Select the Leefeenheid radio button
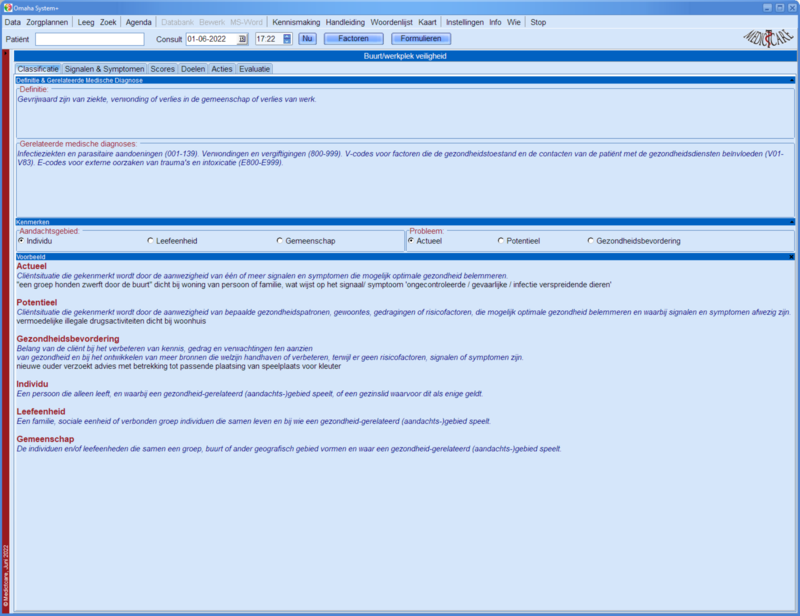The image size is (800, 616). (150, 241)
